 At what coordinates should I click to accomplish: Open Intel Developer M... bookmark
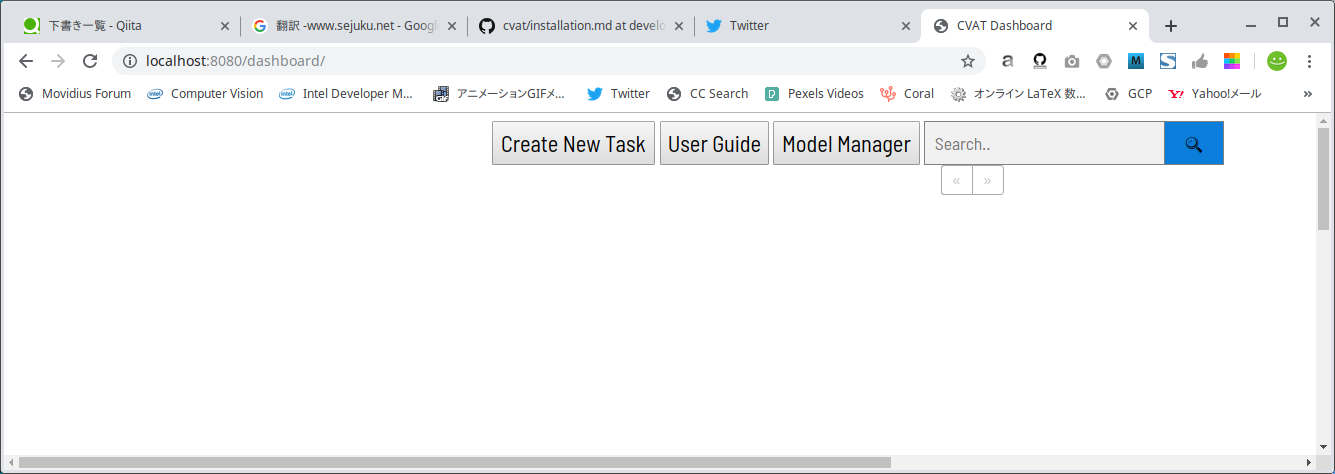[346, 94]
